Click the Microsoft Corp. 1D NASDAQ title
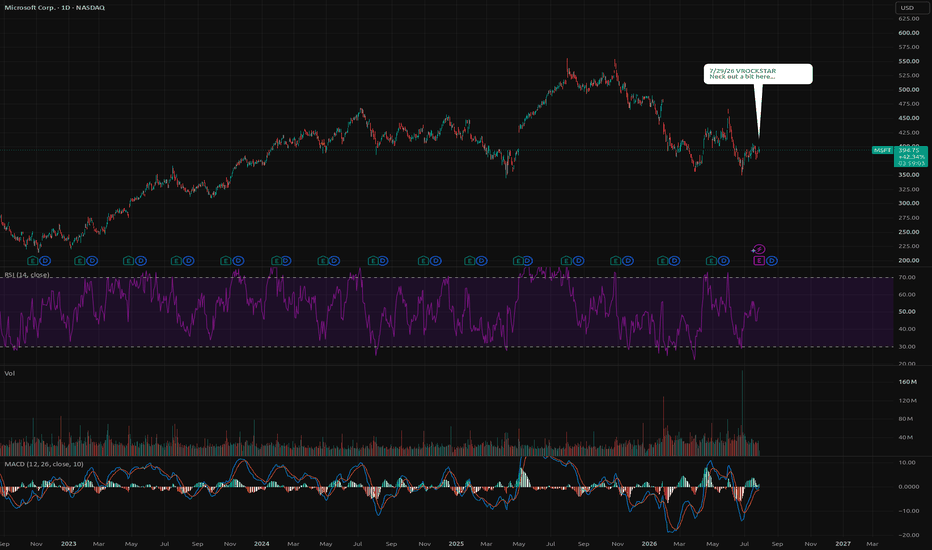The width and height of the screenshot is (932, 550). pyautogui.click(x=55, y=8)
